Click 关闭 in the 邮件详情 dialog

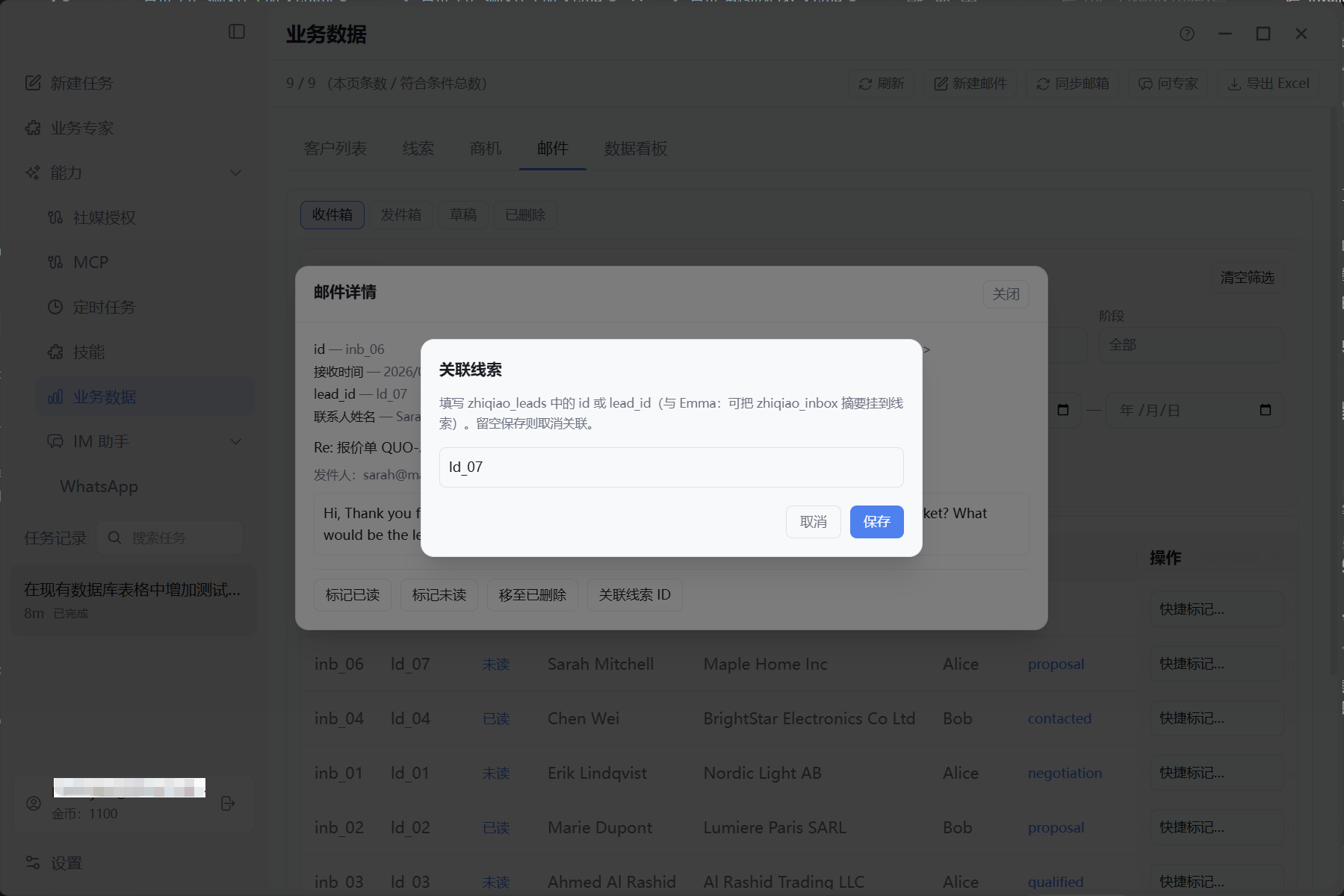1006,294
